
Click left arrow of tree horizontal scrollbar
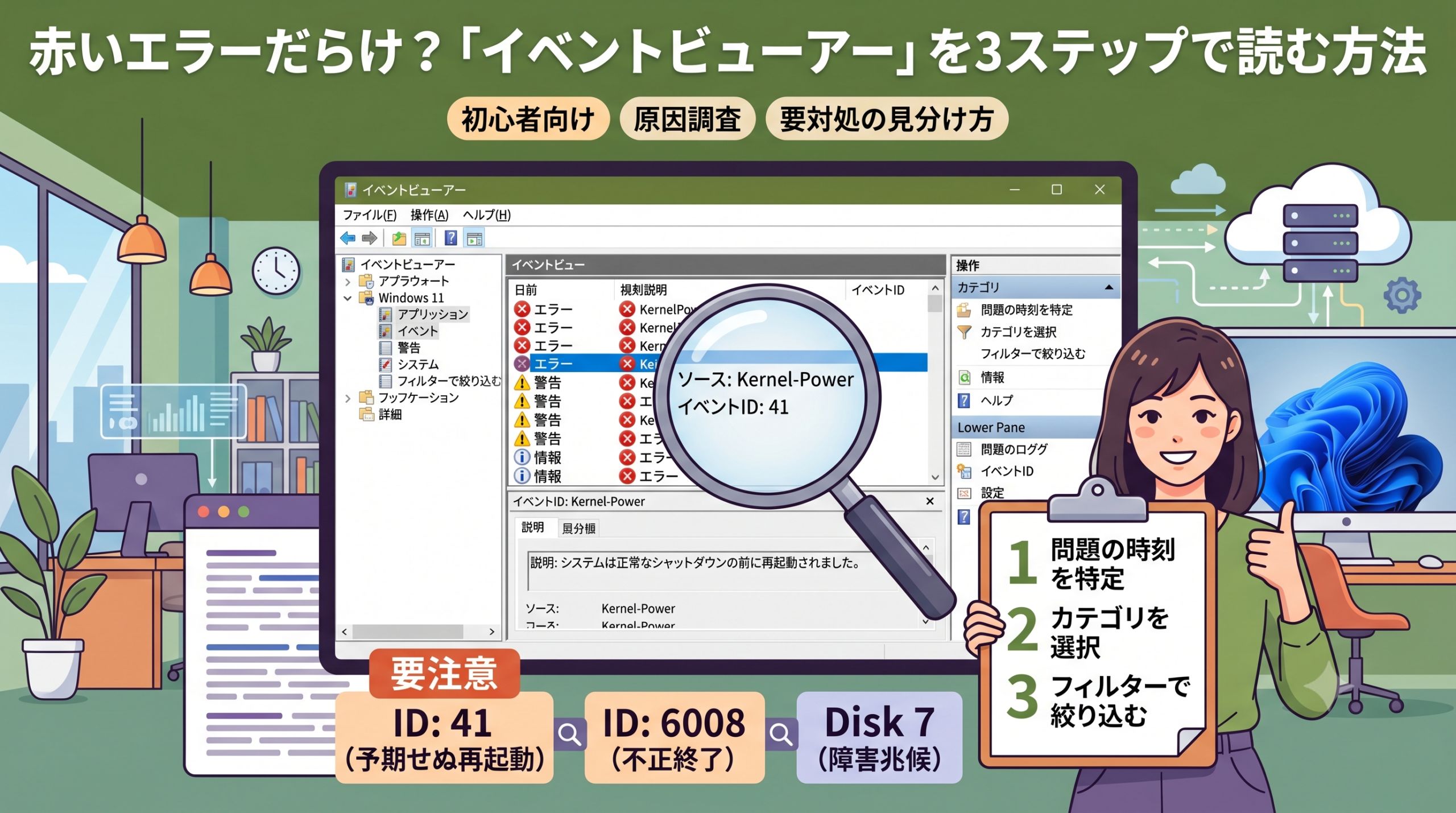click(345, 632)
